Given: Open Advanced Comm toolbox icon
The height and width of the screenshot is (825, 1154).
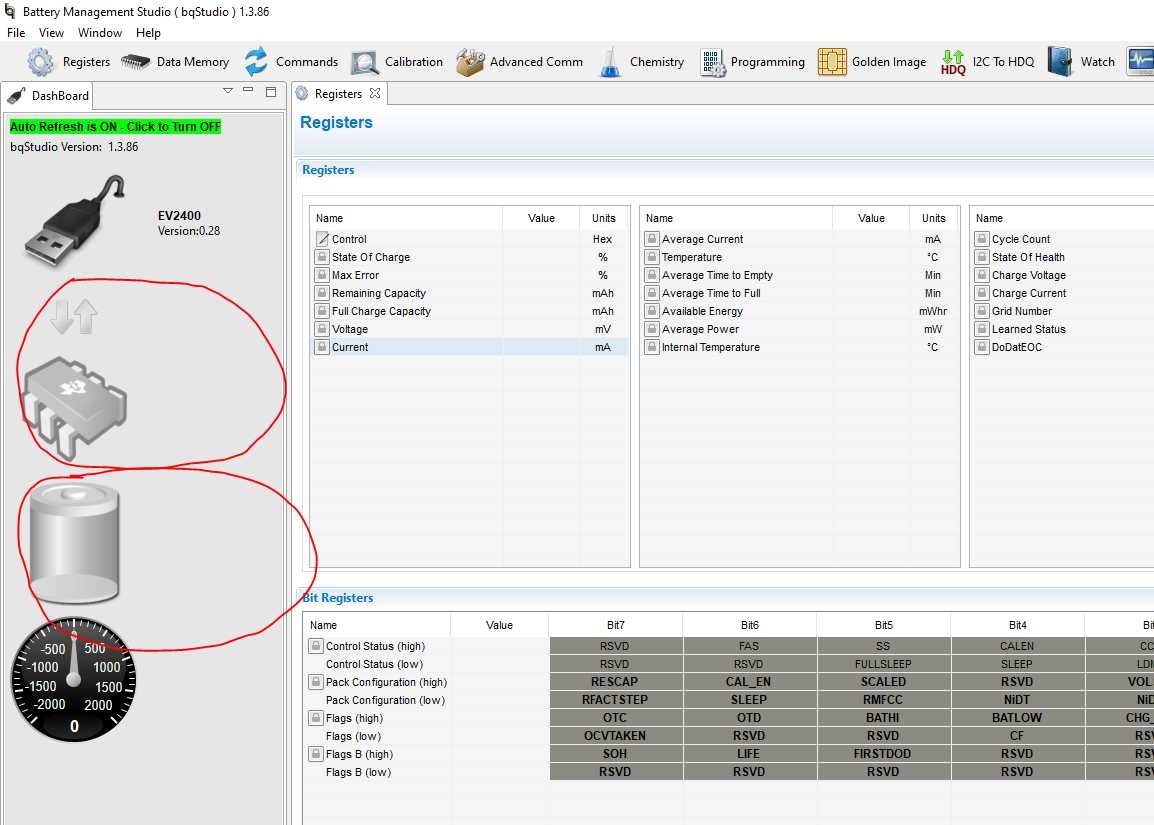Looking at the screenshot, I should click(470, 62).
